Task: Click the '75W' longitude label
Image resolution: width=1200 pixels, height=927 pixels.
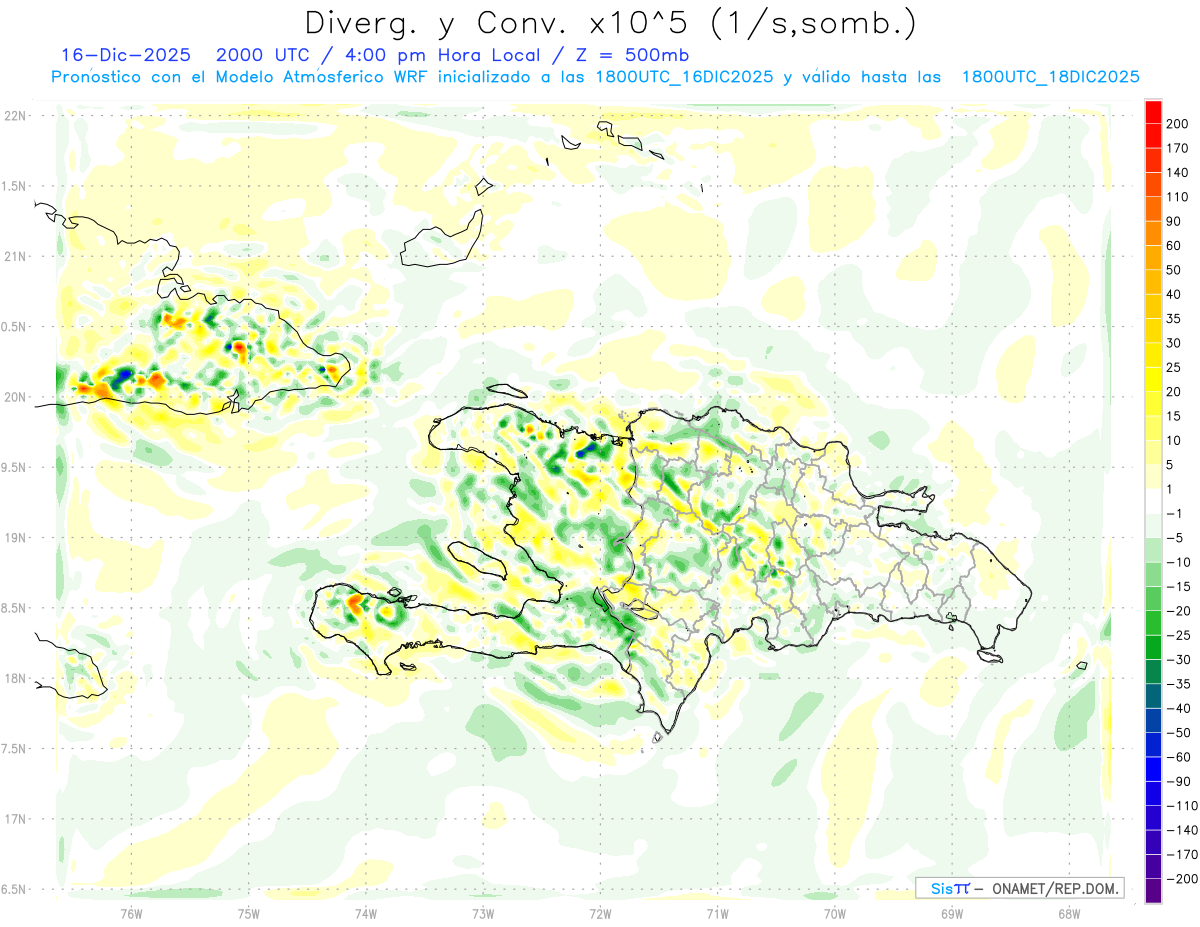Action: 249,913
